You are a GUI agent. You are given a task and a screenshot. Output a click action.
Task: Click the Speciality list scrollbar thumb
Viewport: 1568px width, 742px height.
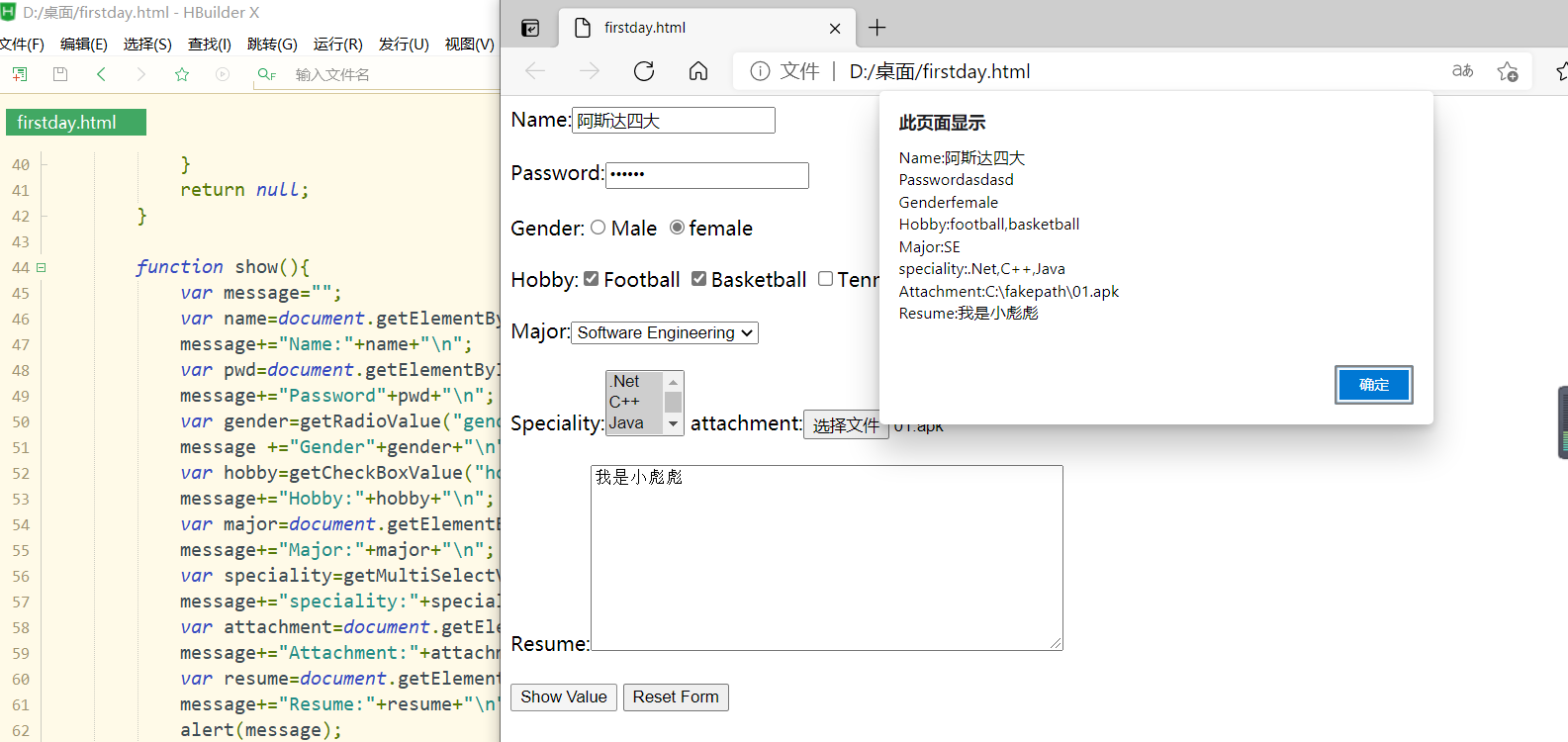[673, 402]
